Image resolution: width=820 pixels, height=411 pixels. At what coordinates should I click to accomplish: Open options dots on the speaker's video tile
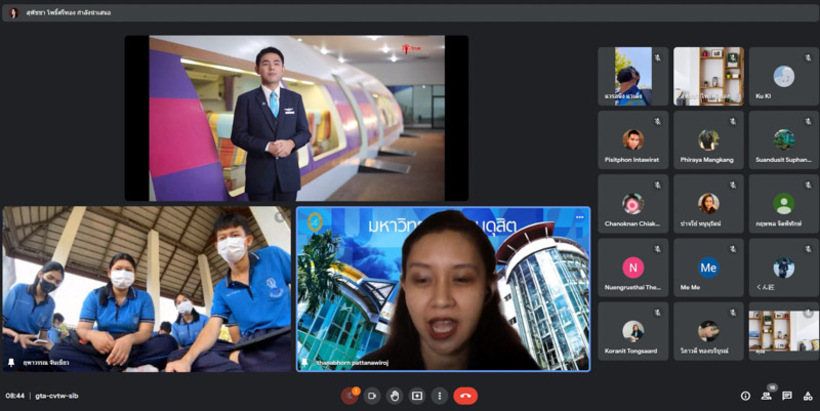579,217
